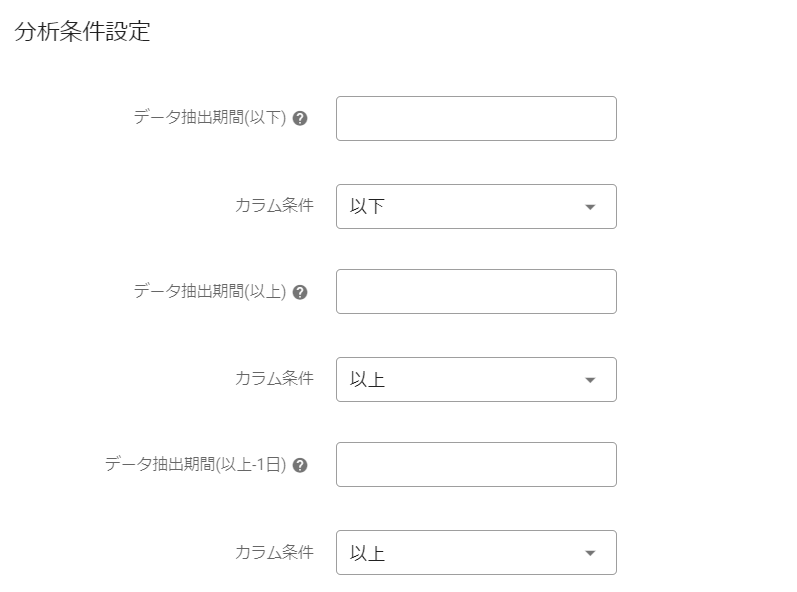The width and height of the screenshot is (797, 592).
Task: Click the データ抽出期間(以上-1日) label text
Action: pos(196,465)
